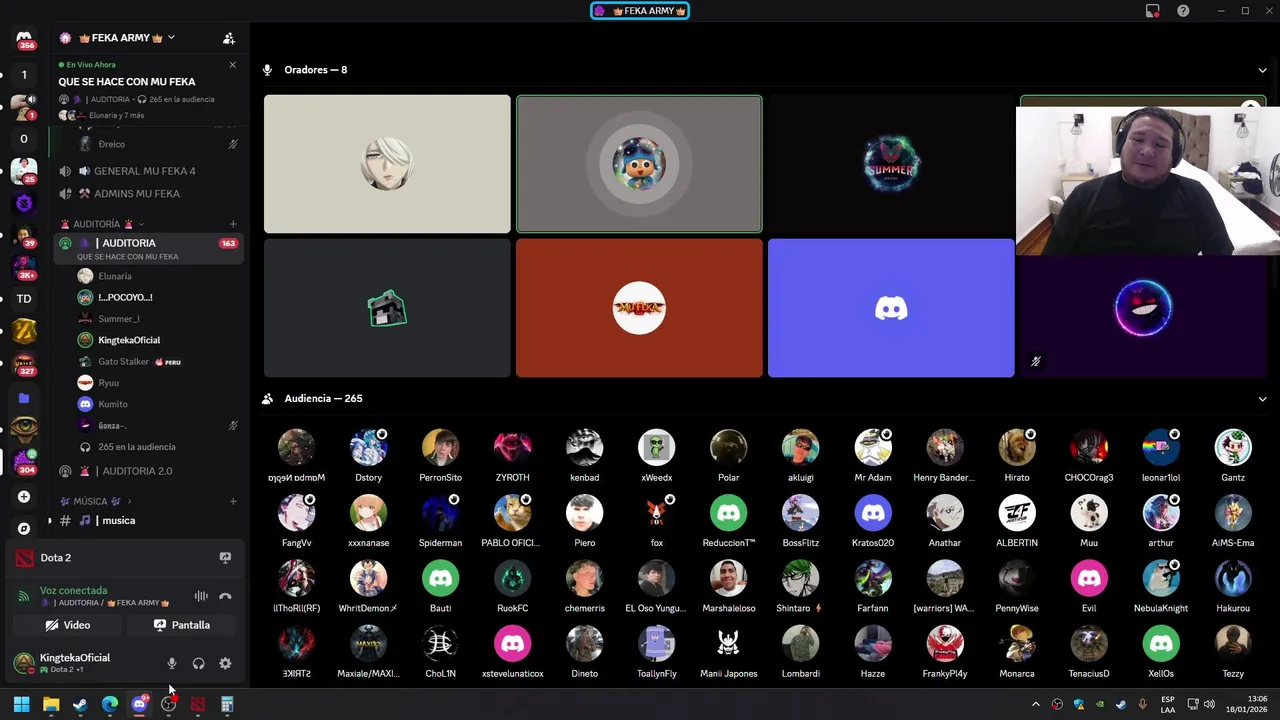Toggle headphones deafen in user panel
The width and height of the screenshot is (1280, 720).
[x=198, y=663]
